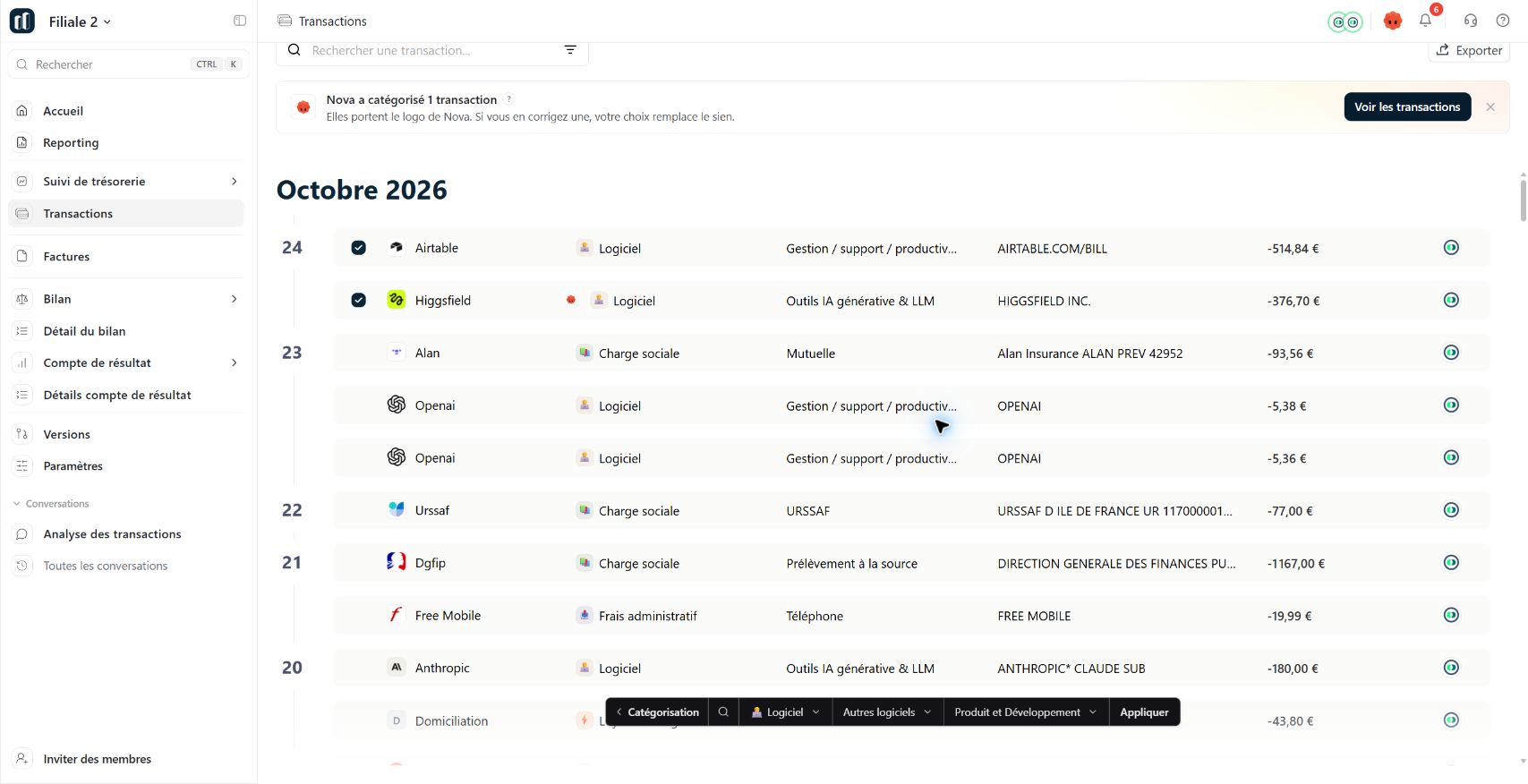Screen dimensions: 1528x784
Task: Click the green status icon on Free Mobile row
Action: pyautogui.click(x=1451, y=615)
